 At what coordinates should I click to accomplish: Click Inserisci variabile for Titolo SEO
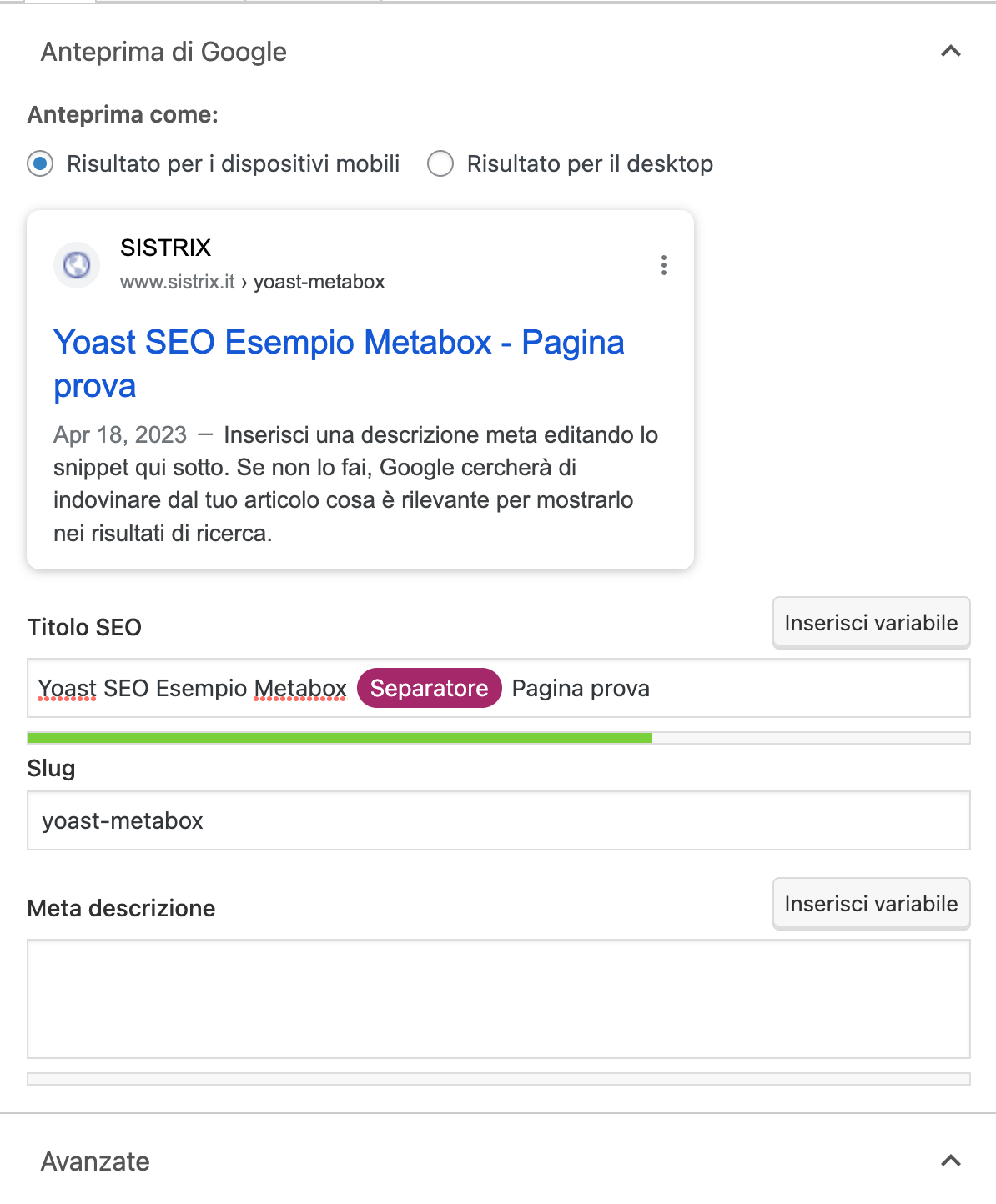point(872,623)
